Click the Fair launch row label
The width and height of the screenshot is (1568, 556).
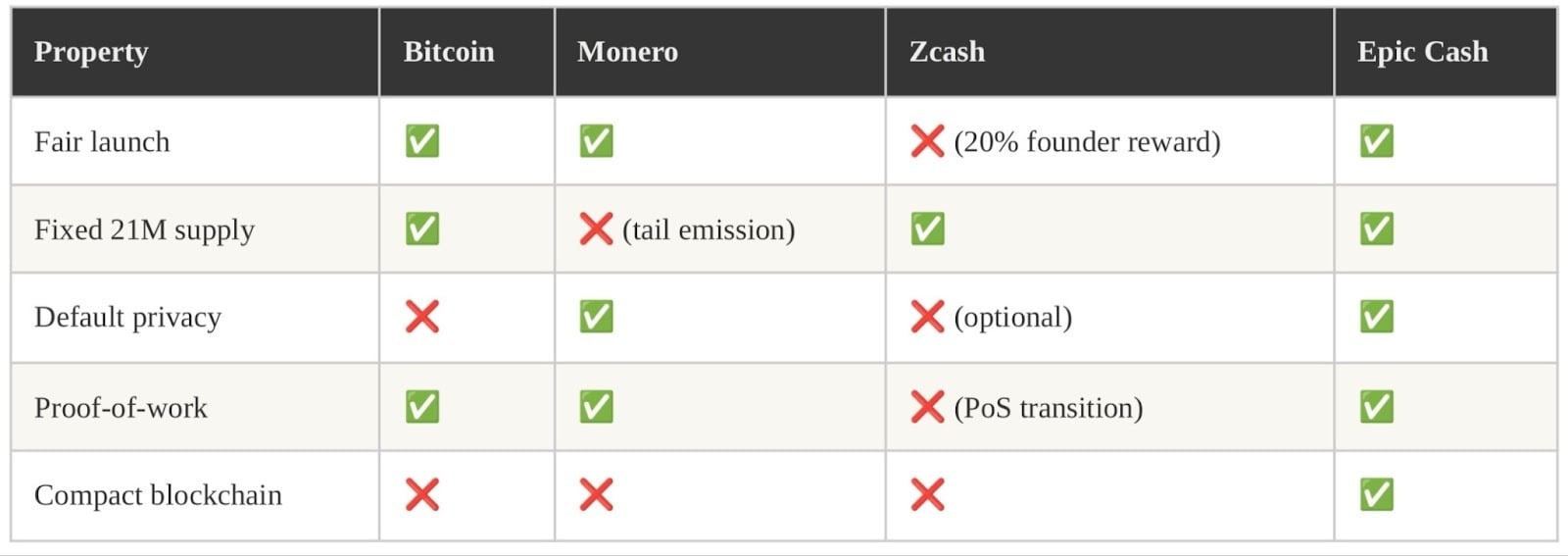pyautogui.click(x=102, y=142)
